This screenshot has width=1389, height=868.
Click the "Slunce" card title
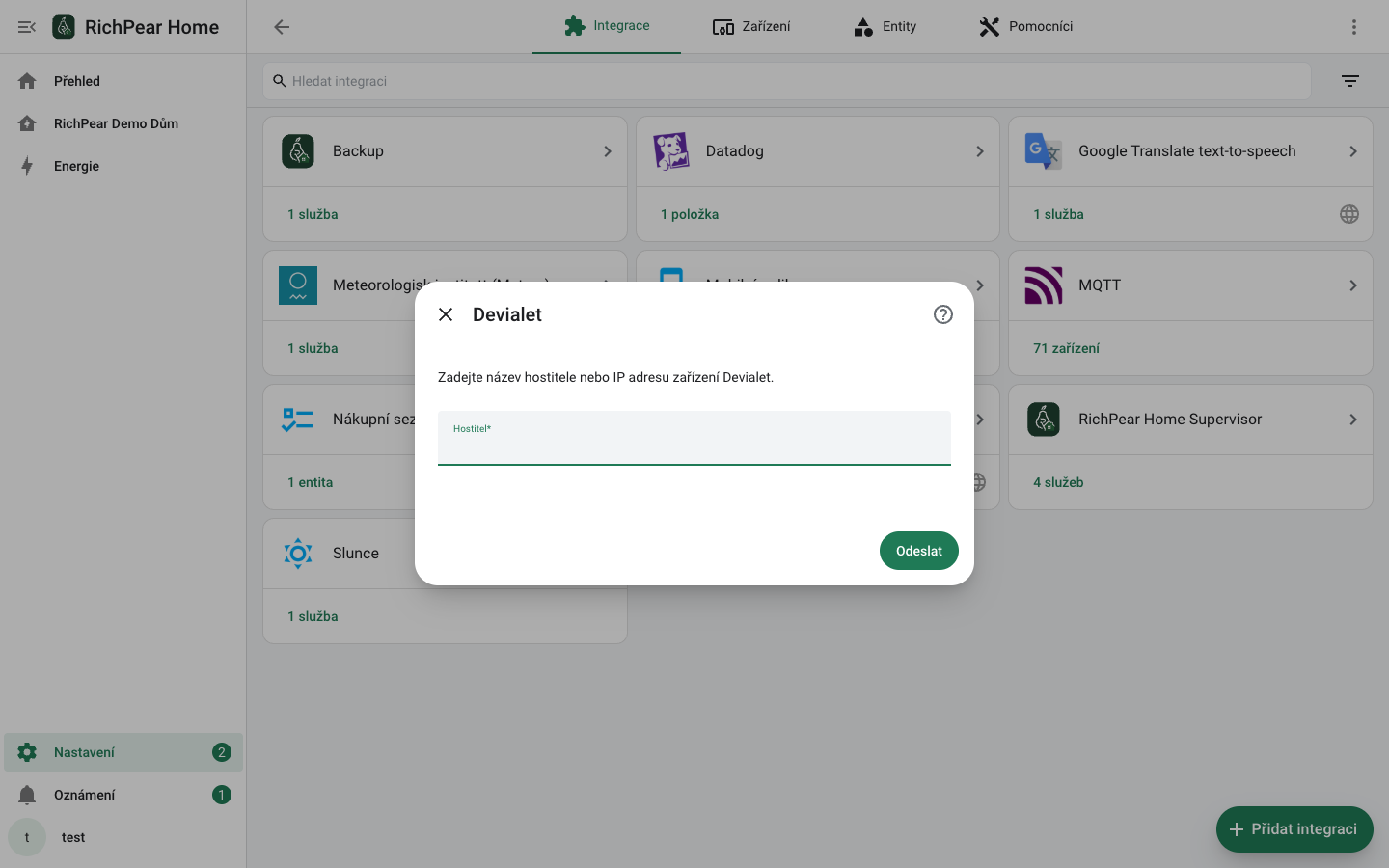(356, 554)
